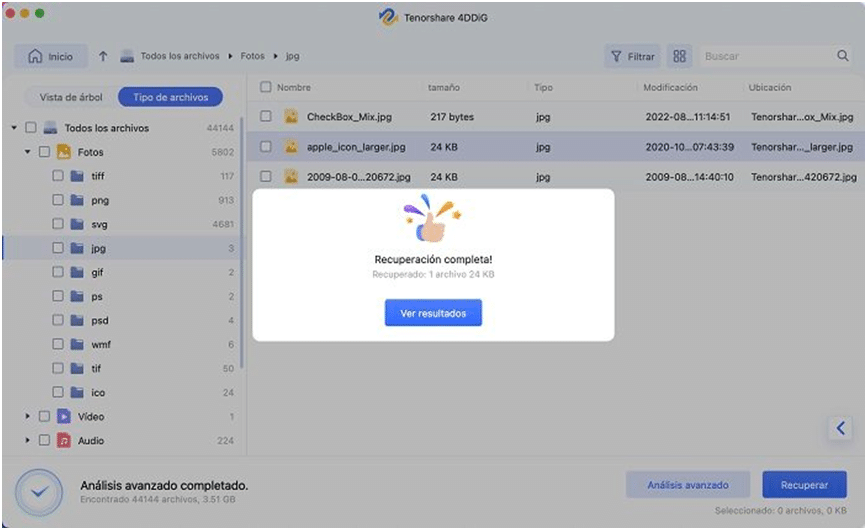
Task: Check Todos los archivos checkbox
Action: tap(31, 128)
